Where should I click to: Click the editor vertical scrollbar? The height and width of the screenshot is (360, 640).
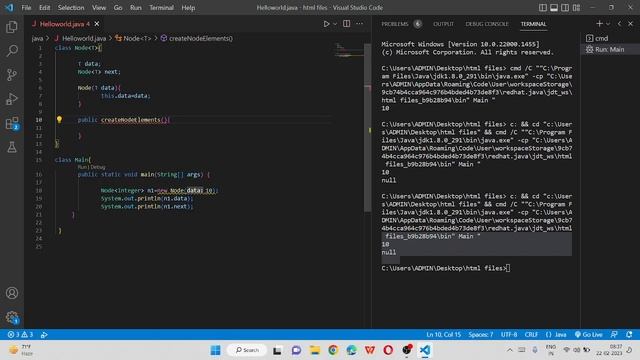point(367,128)
